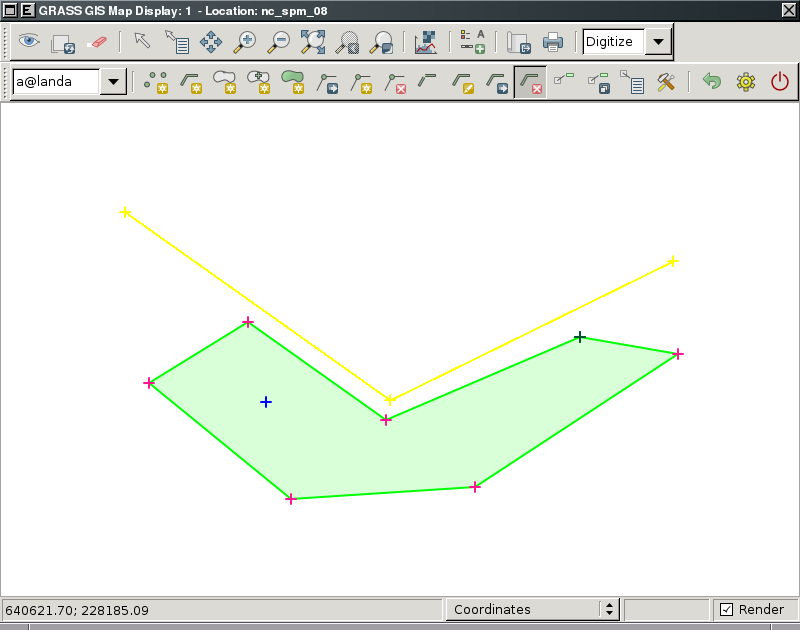Click the Display map eye icon
The width and height of the screenshot is (800, 630).
(29, 41)
